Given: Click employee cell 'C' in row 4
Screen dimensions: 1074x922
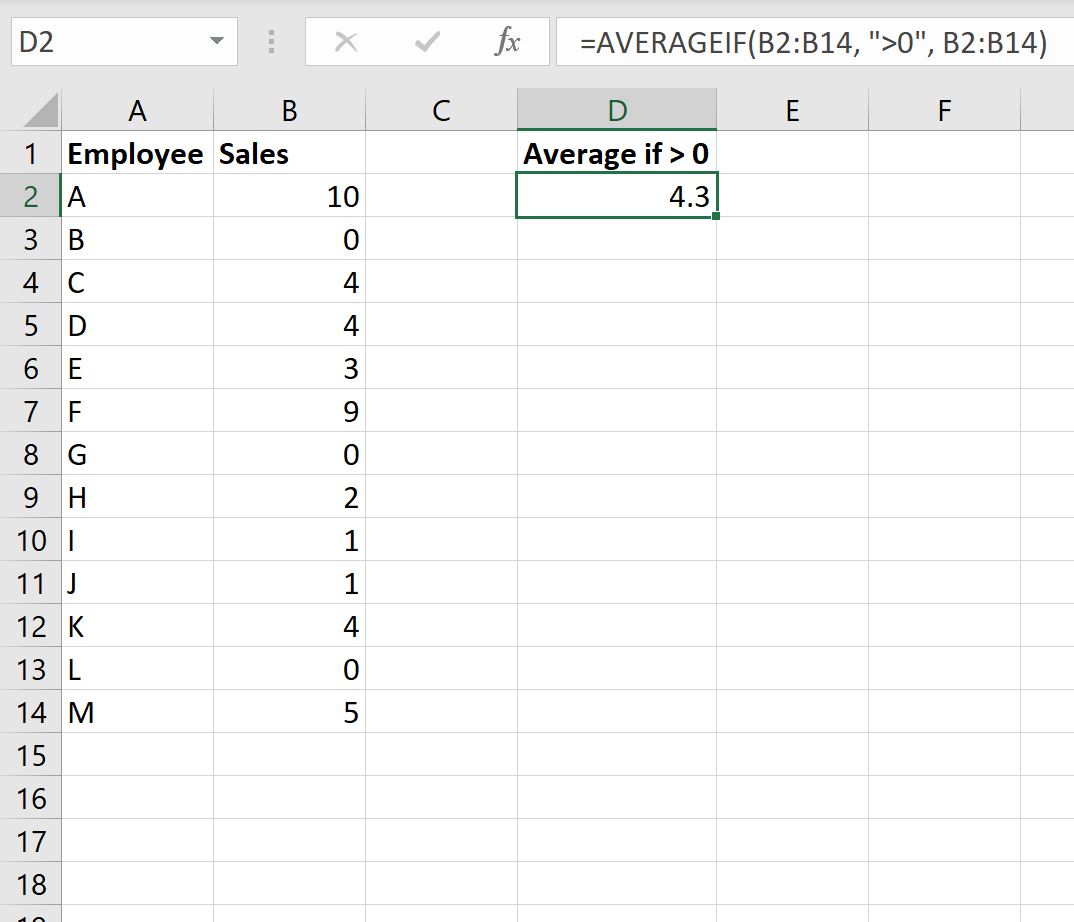Looking at the screenshot, I should tap(138, 282).
